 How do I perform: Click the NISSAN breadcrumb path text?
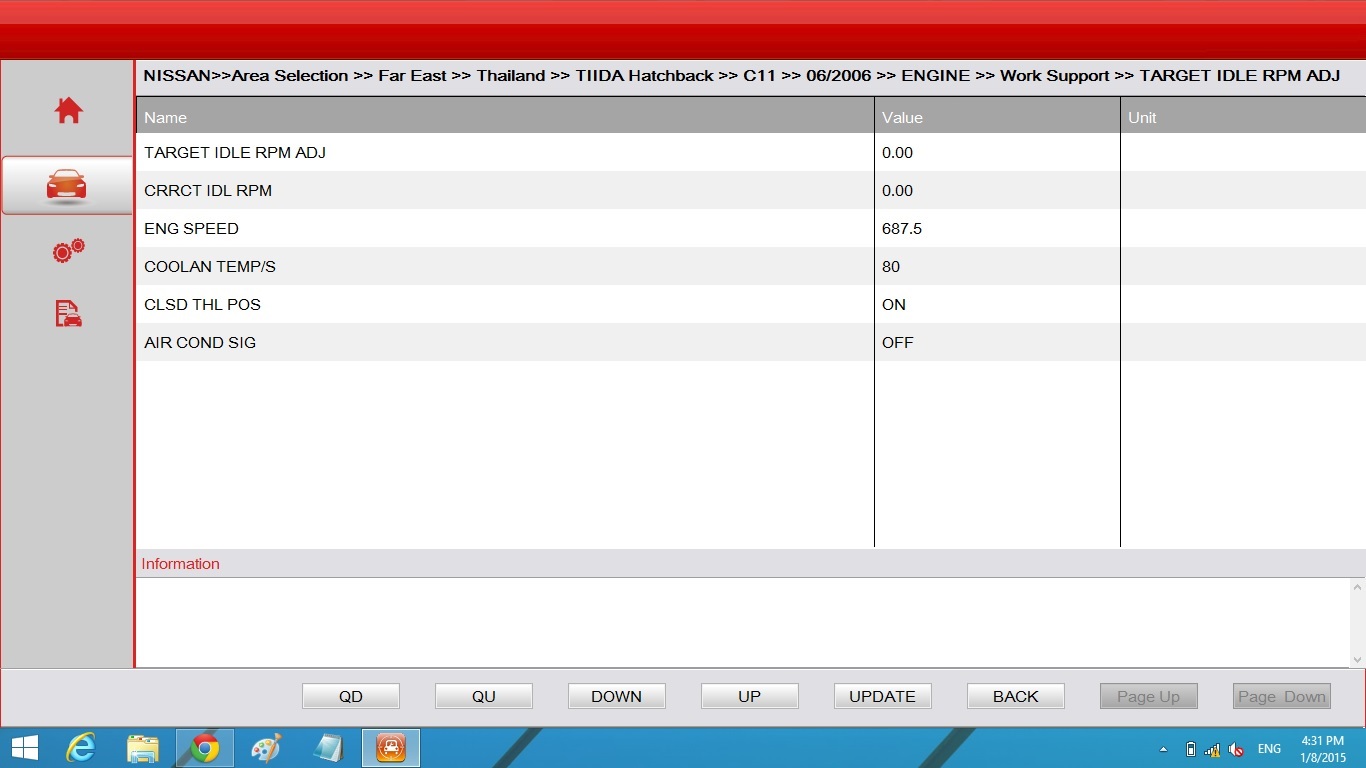click(741, 76)
